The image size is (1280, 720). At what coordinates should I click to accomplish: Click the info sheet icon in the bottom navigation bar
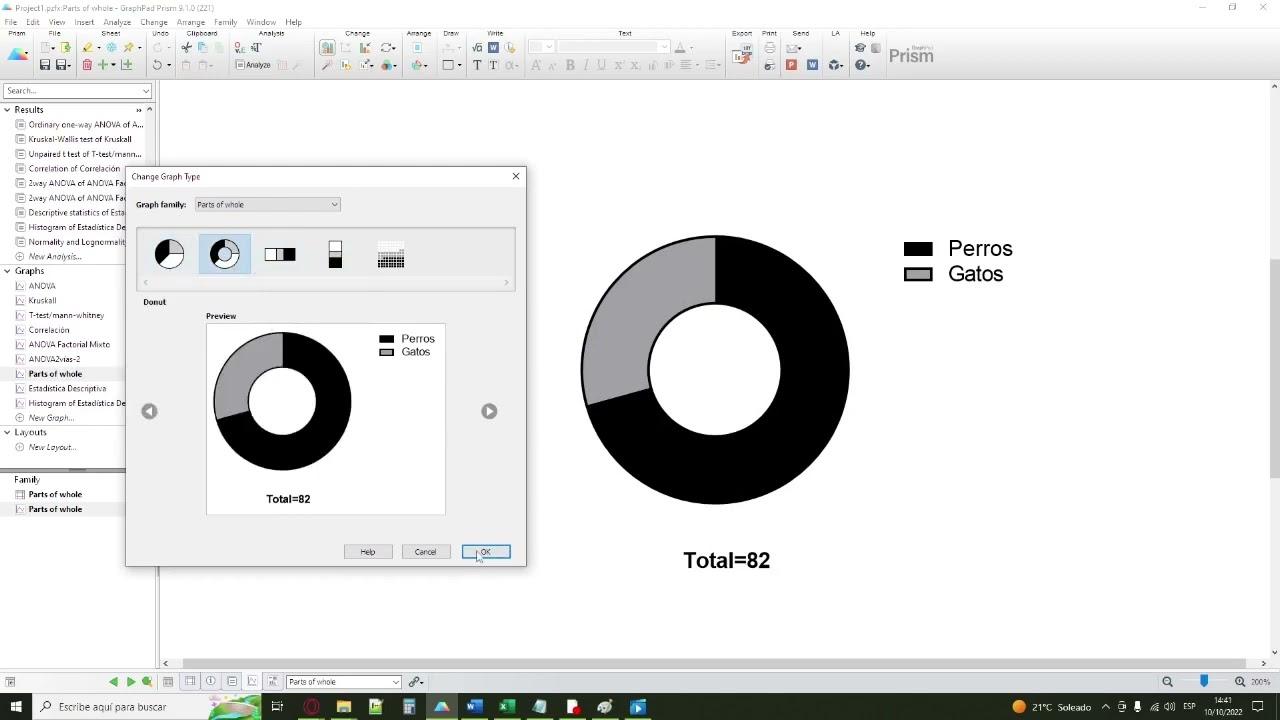[x=210, y=682]
